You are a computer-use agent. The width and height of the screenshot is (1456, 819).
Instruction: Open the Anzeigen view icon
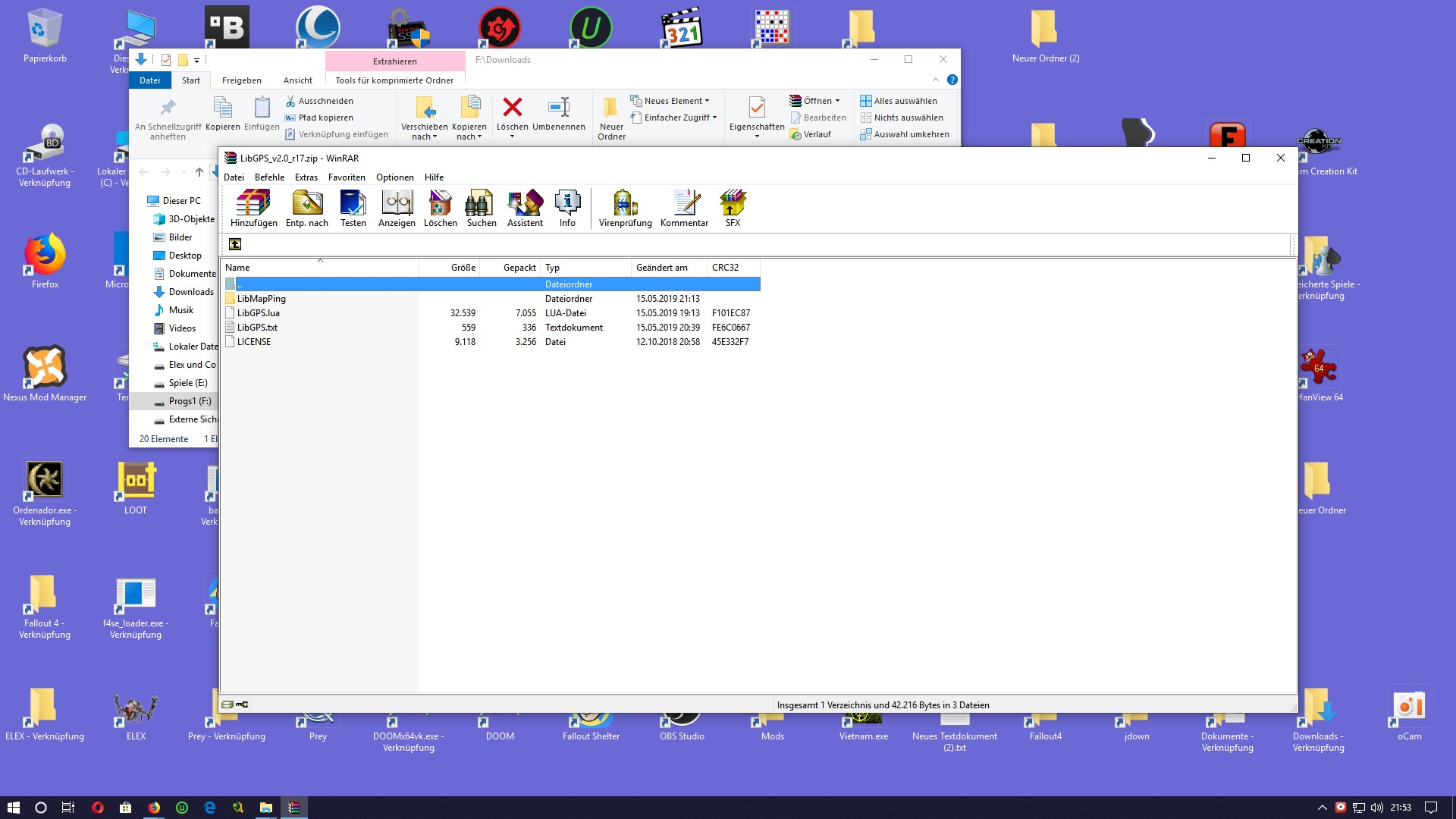[x=397, y=208]
